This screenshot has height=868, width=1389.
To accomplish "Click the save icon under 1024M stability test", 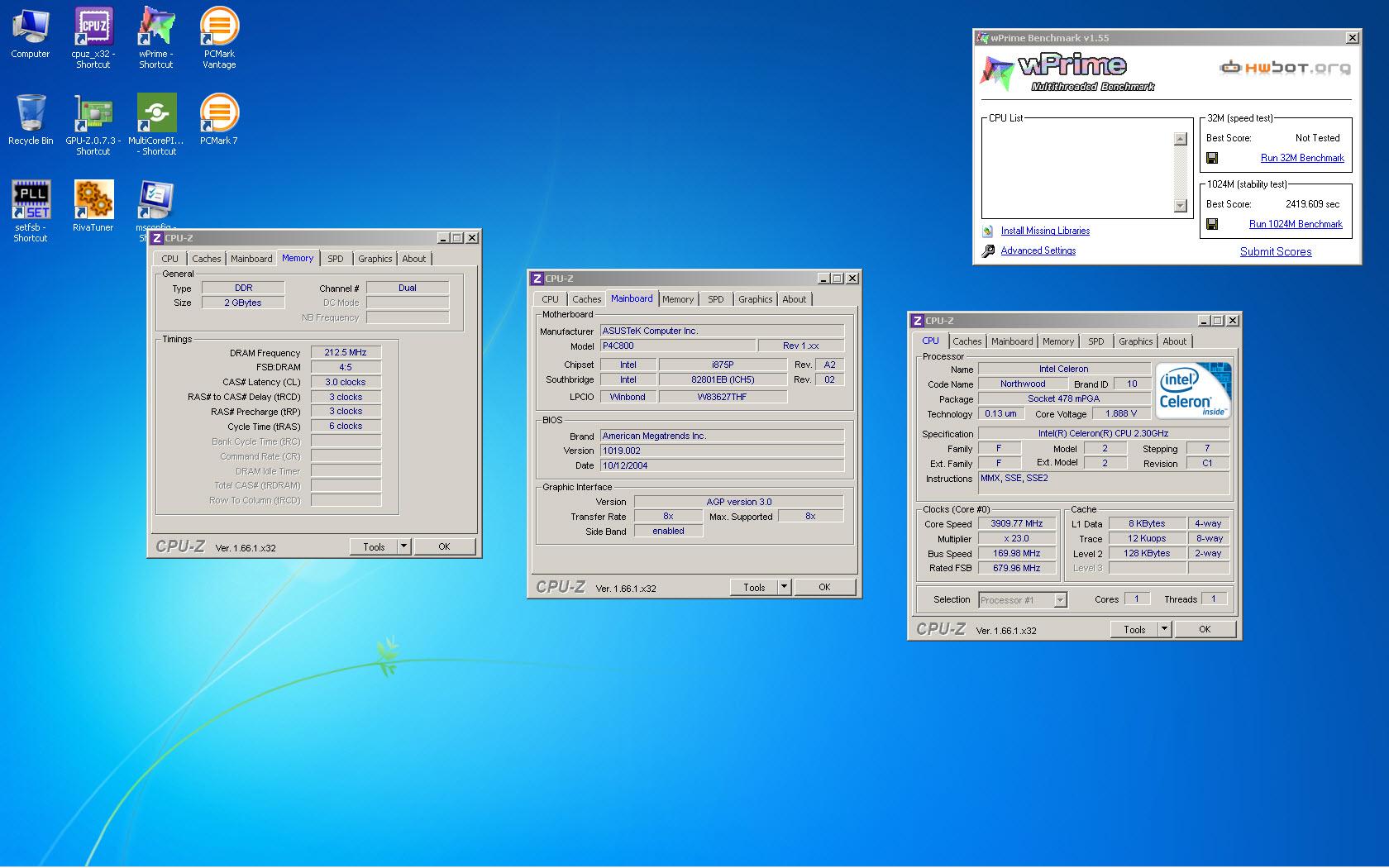I will [x=1212, y=224].
